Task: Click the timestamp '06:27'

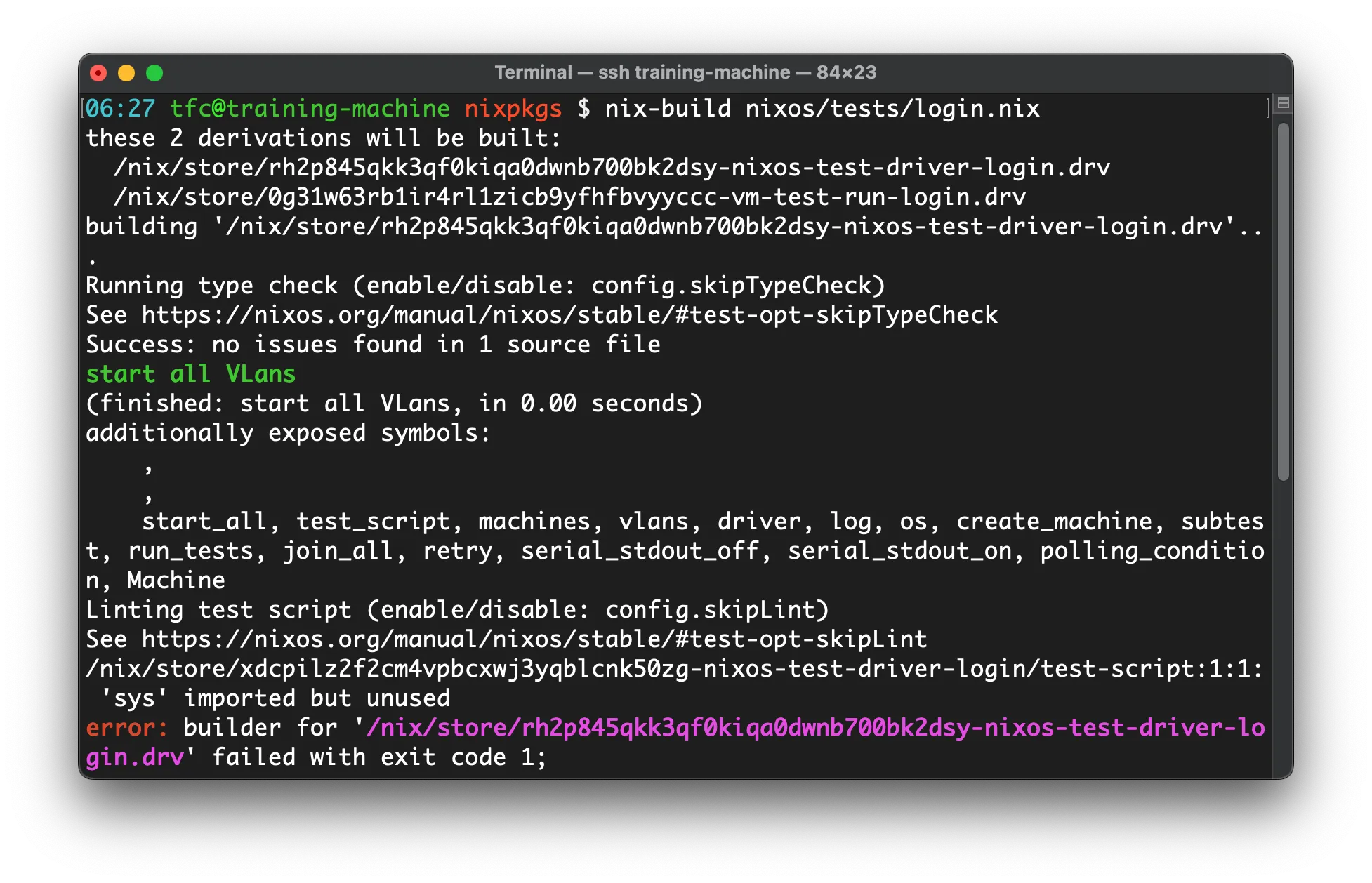Action: [x=119, y=108]
